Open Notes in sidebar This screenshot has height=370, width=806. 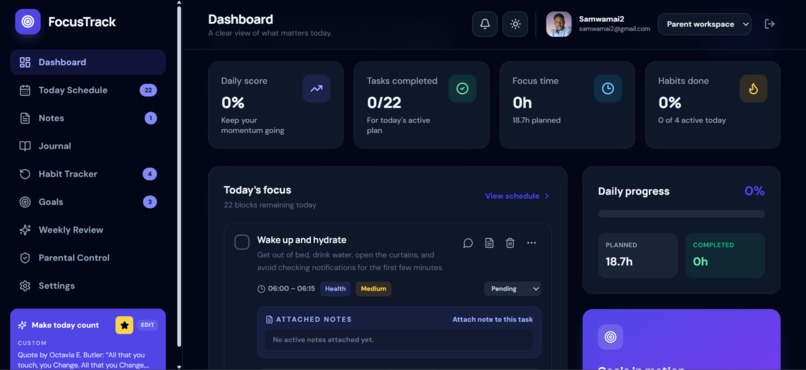(88, 118)
